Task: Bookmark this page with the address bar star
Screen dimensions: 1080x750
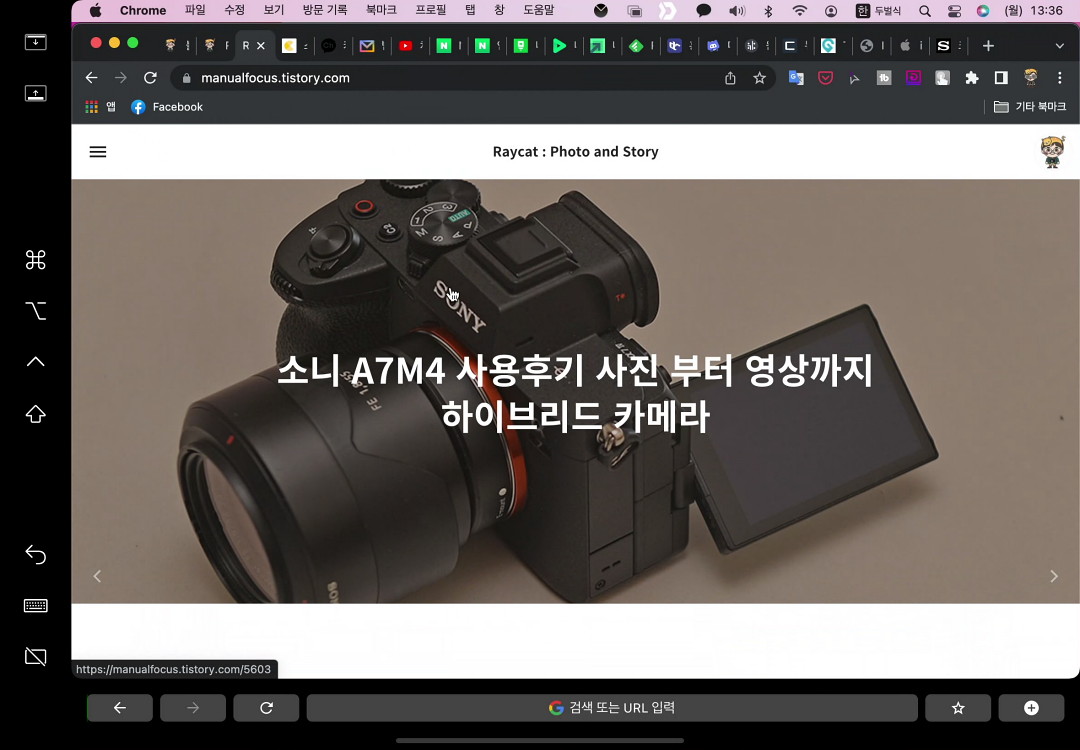Action: [759, 78]
